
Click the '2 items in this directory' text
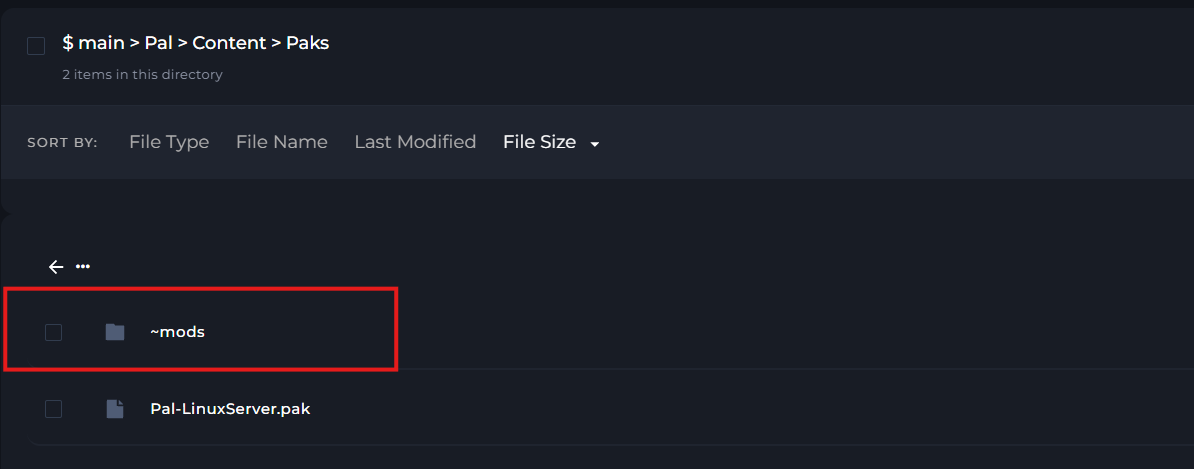[142, 75]
